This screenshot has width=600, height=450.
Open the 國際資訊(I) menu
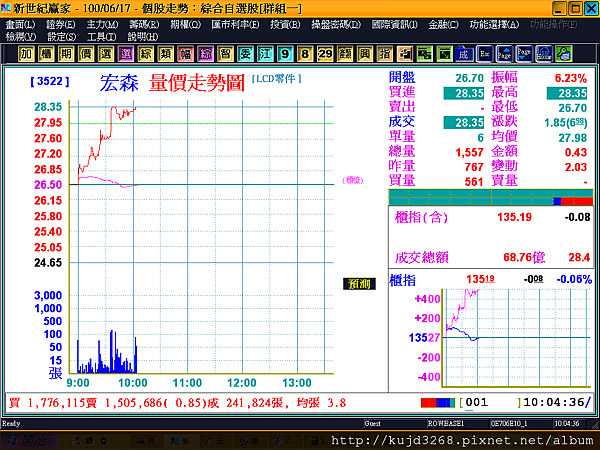coord(395,24)
